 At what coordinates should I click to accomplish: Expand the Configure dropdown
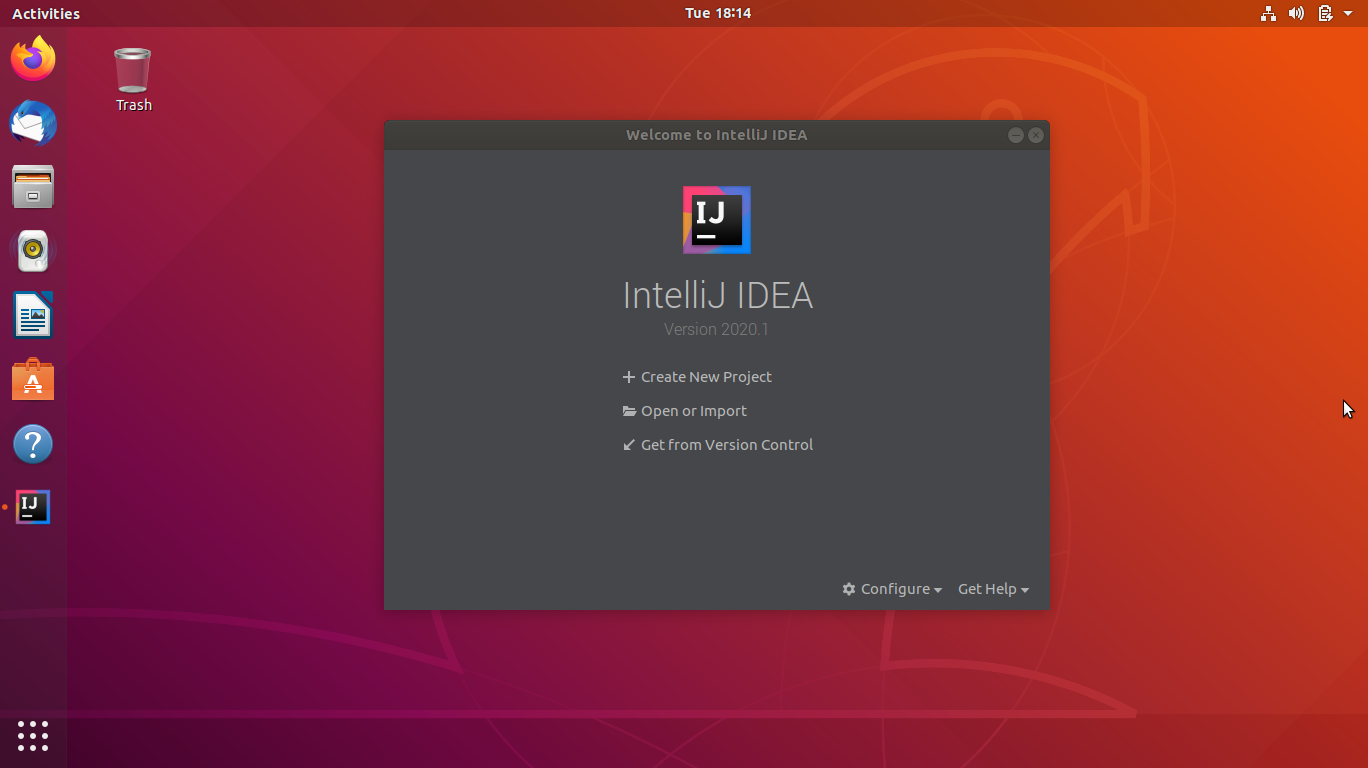point(892,589)
